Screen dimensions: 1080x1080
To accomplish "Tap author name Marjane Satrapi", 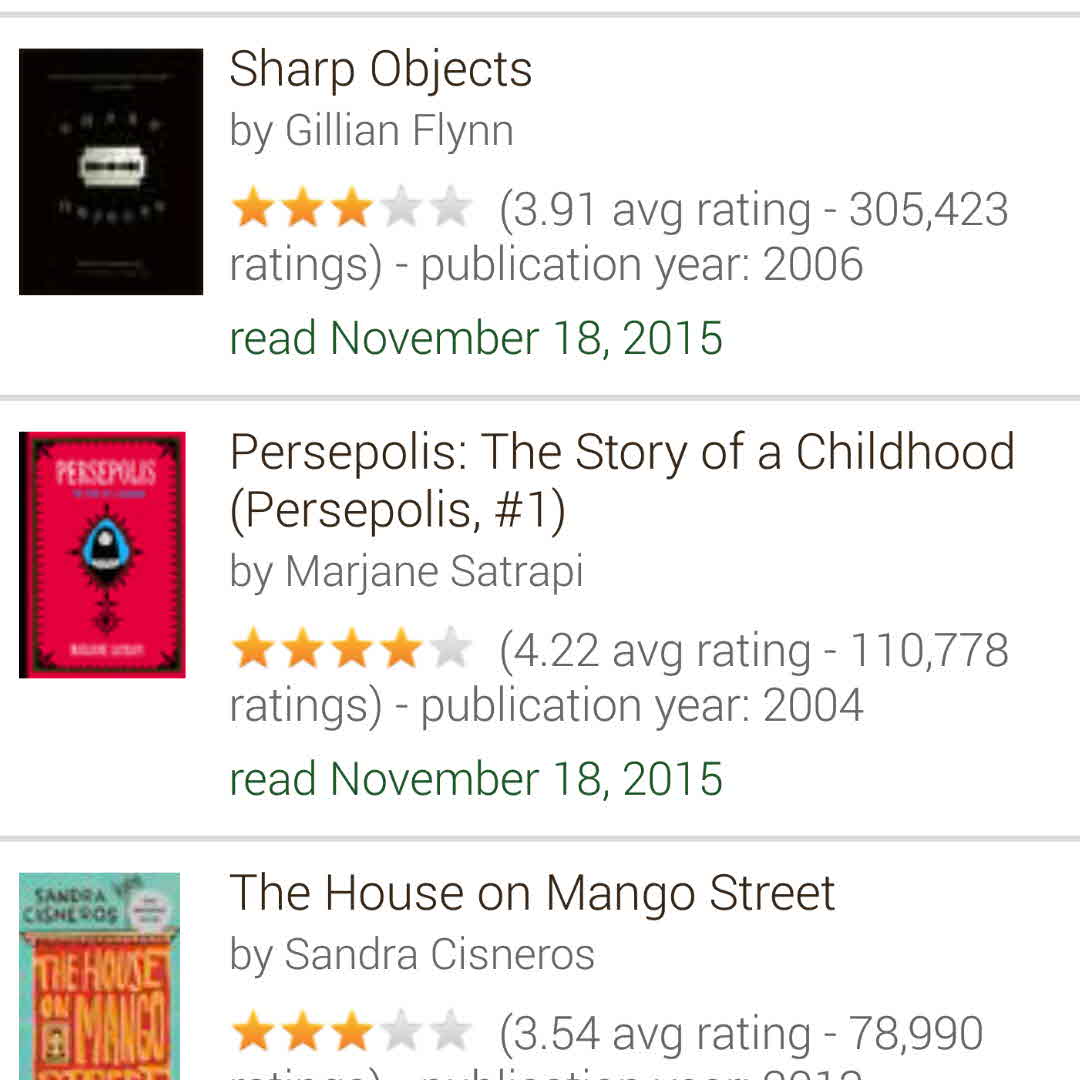I will (x=433, y=572).
